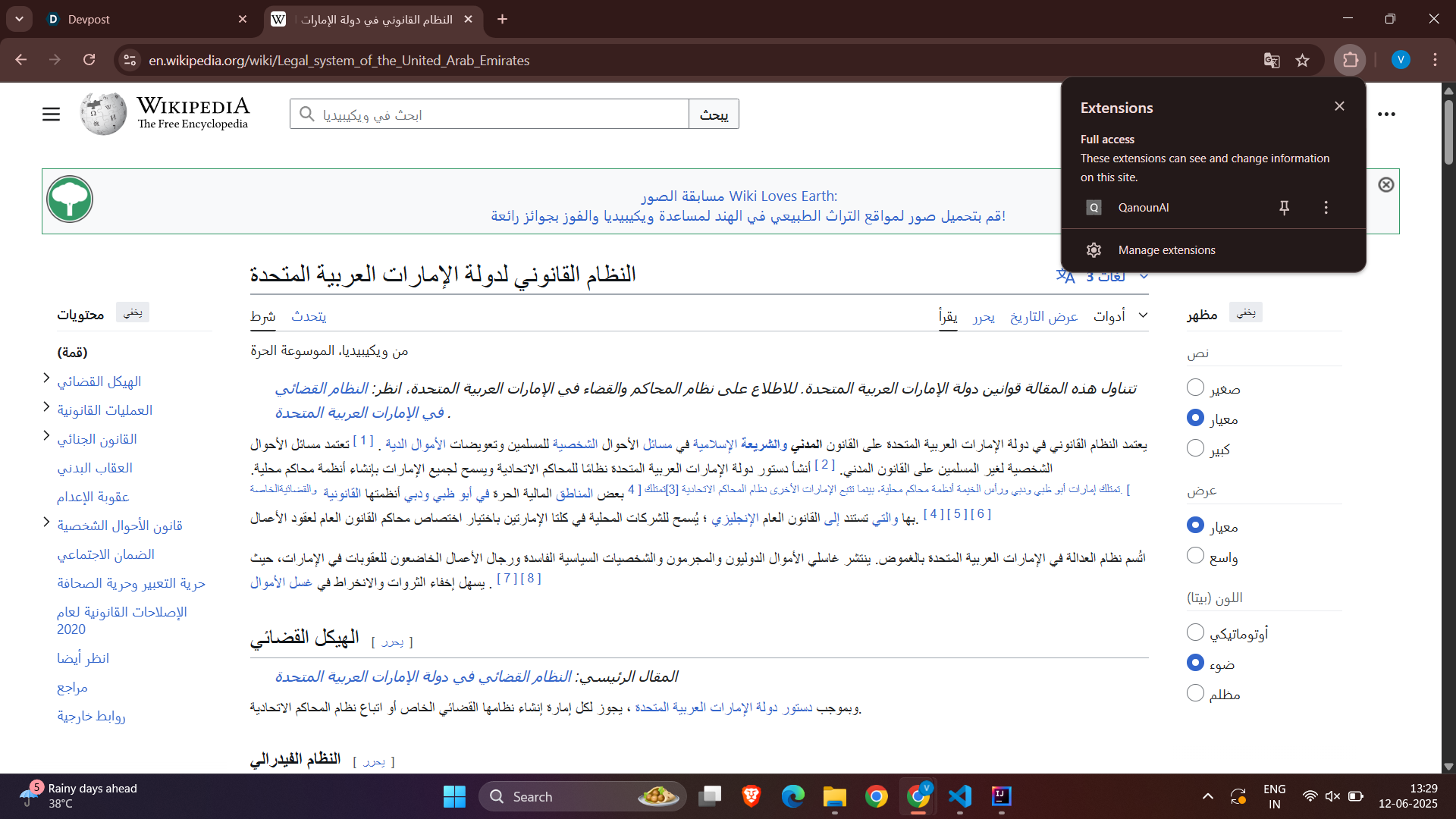Open Visual Studio Code from taskbar
Image resolution: width=1456 pixels, height=819 pixels.
click(x=959, y=796)
